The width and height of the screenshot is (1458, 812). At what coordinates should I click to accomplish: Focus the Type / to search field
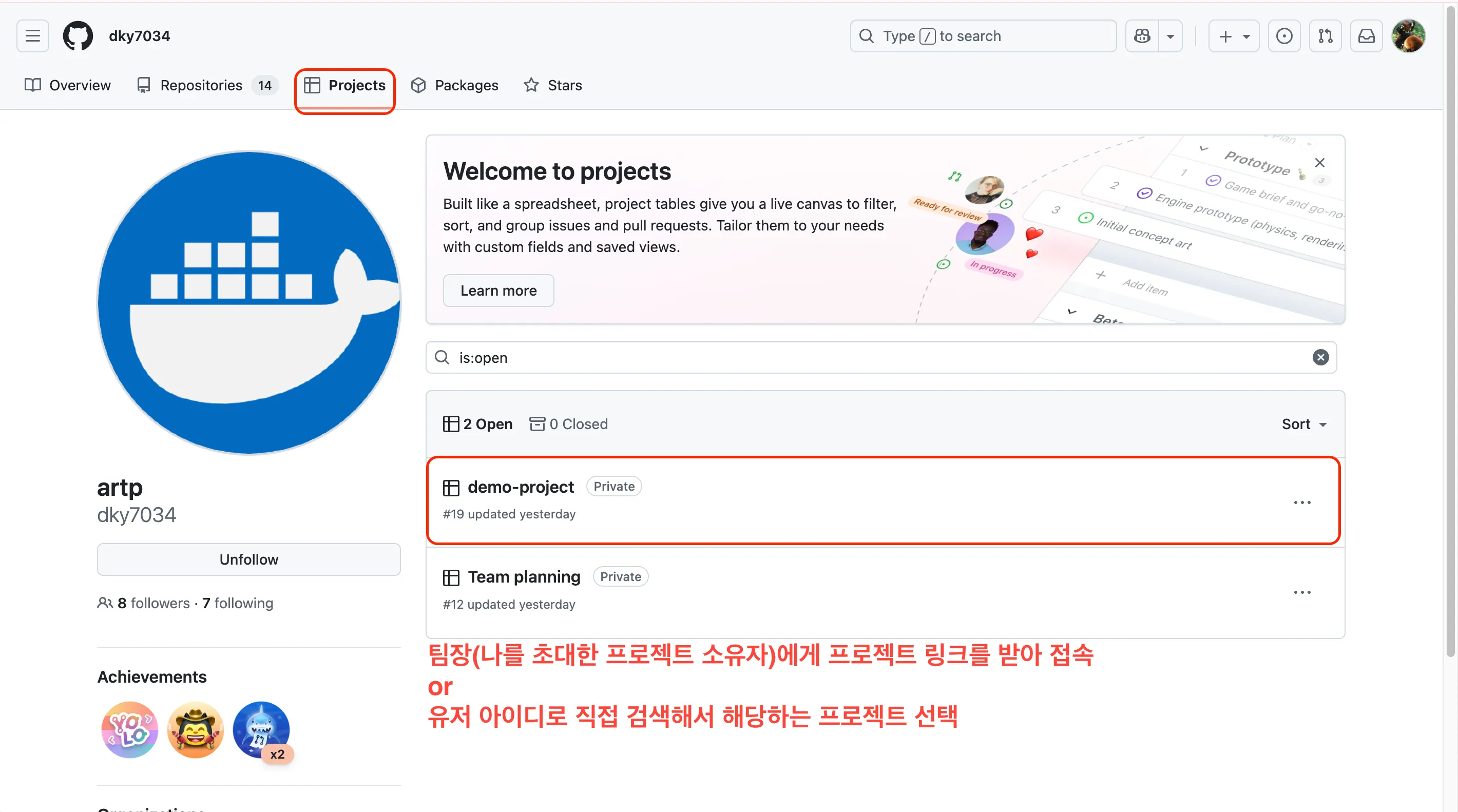click(x=983, y=36)
